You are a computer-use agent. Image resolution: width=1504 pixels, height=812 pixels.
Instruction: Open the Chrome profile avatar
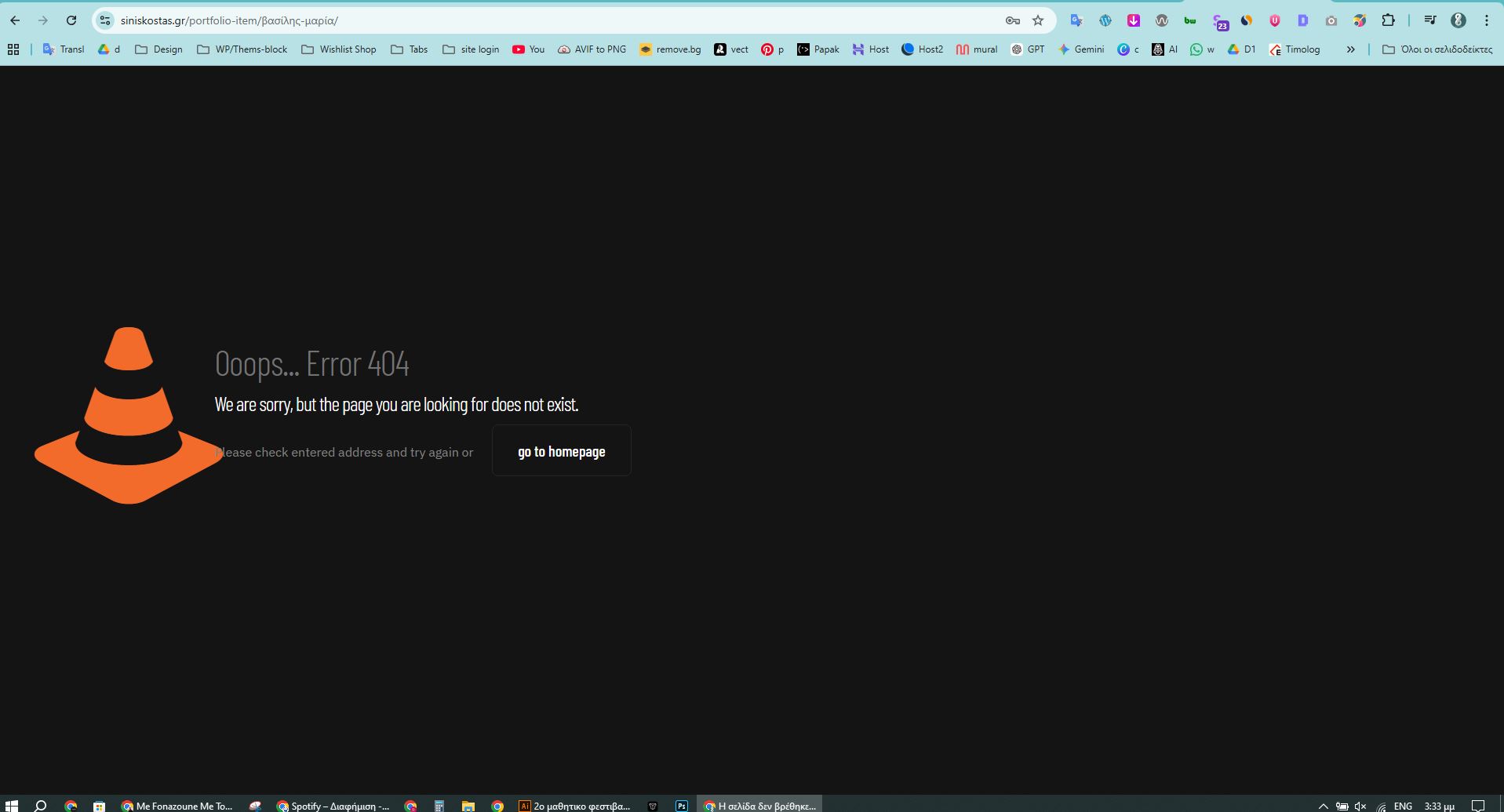pos(1458,21)
